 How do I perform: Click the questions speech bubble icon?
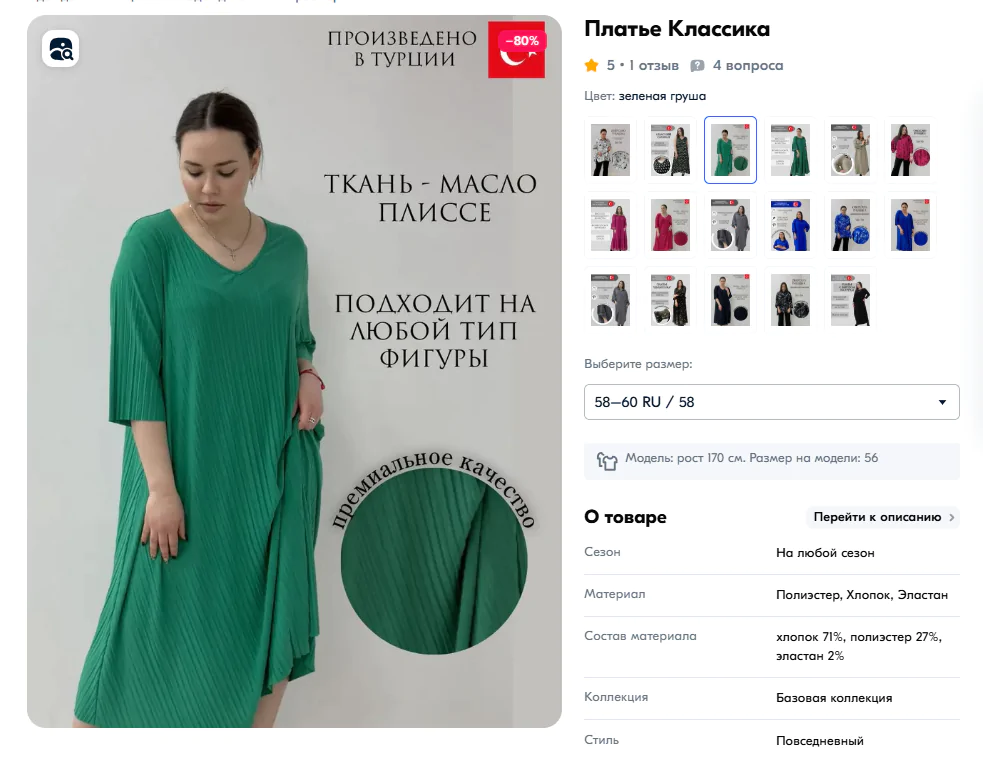[x=697, y=66]
